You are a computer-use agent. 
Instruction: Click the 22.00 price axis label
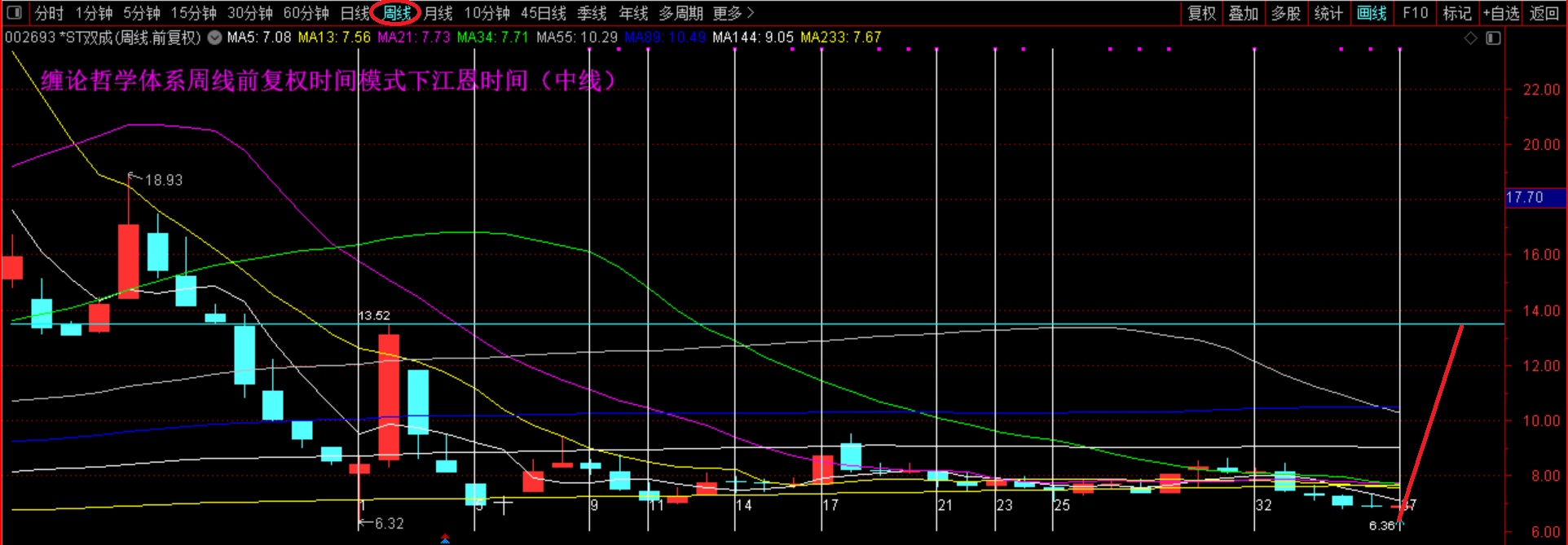click(1541, 90)
